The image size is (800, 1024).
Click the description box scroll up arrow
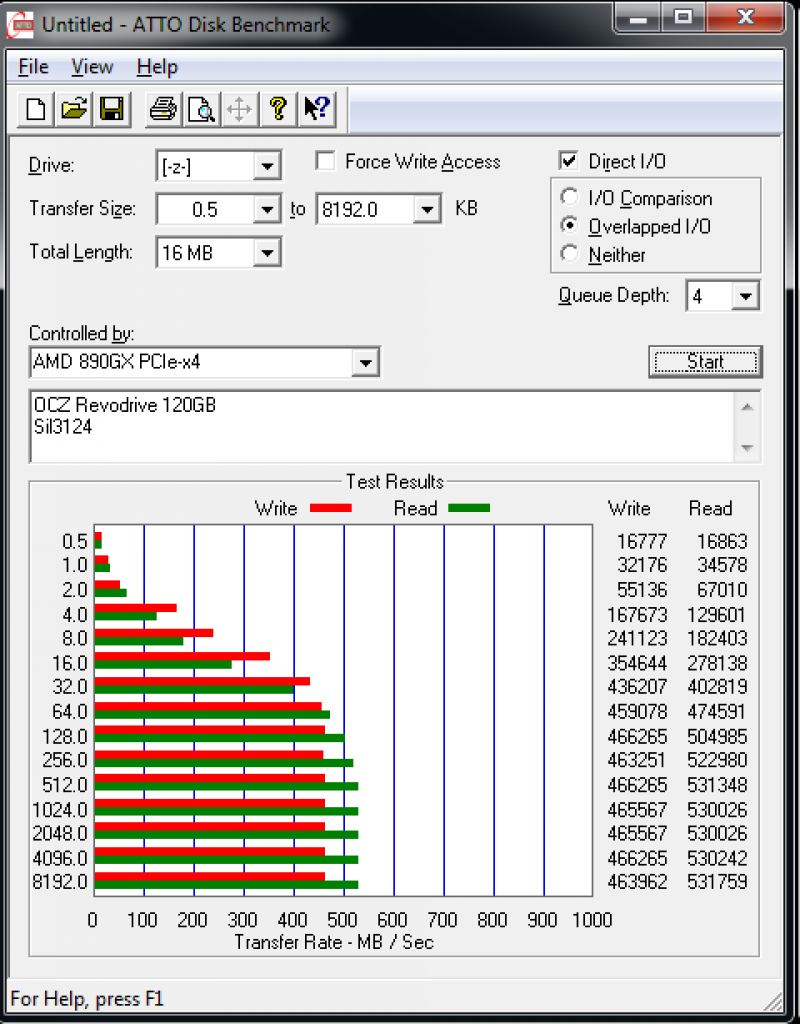(748, 407)
